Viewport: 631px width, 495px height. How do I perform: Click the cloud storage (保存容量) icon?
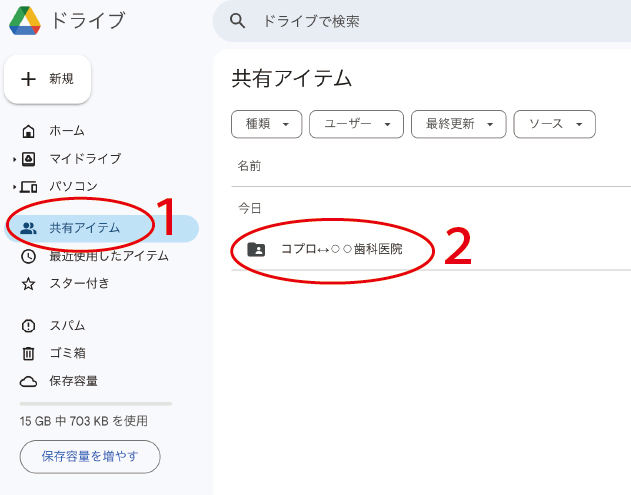pyautogui.click(x=29, y=381)
